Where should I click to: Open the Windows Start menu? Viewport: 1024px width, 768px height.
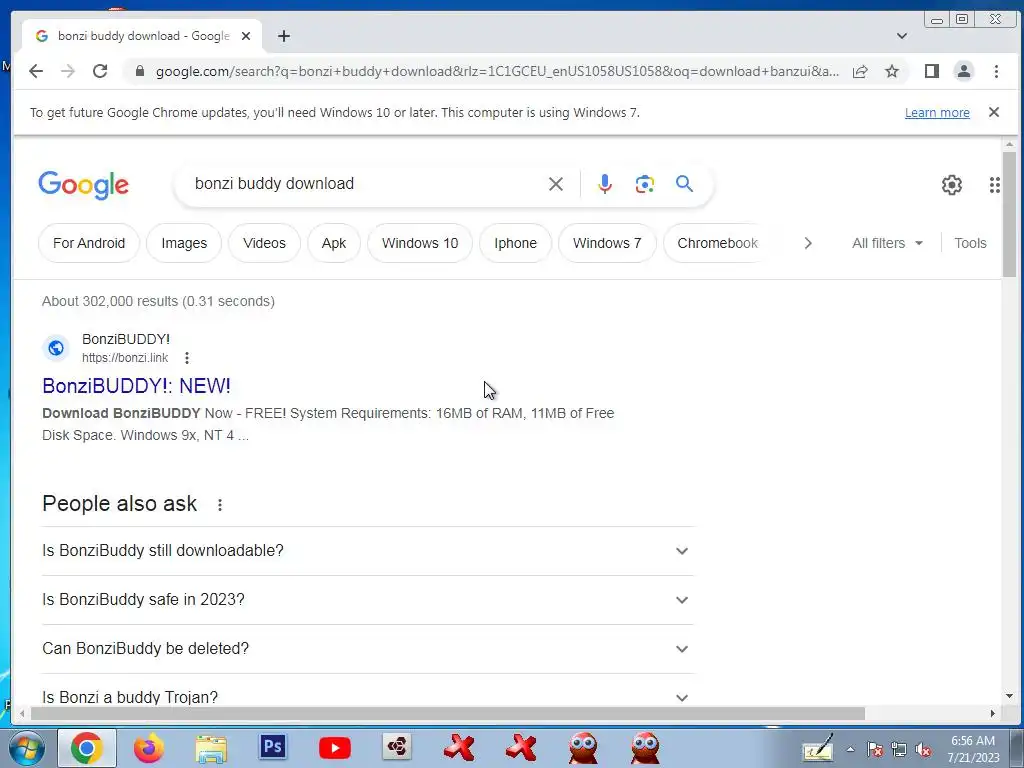click(27, 748)
